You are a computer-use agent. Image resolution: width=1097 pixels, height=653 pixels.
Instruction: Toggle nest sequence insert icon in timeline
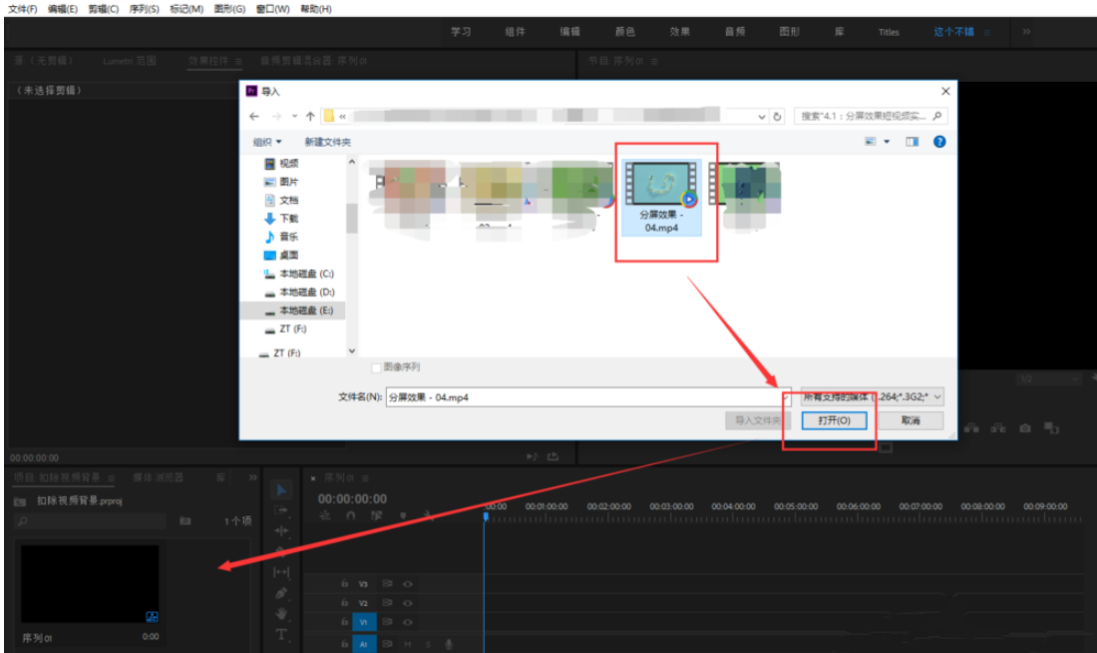(x=325, y=516)
